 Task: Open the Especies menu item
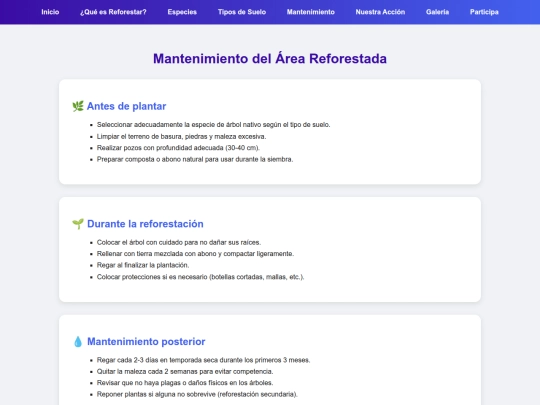182,12
